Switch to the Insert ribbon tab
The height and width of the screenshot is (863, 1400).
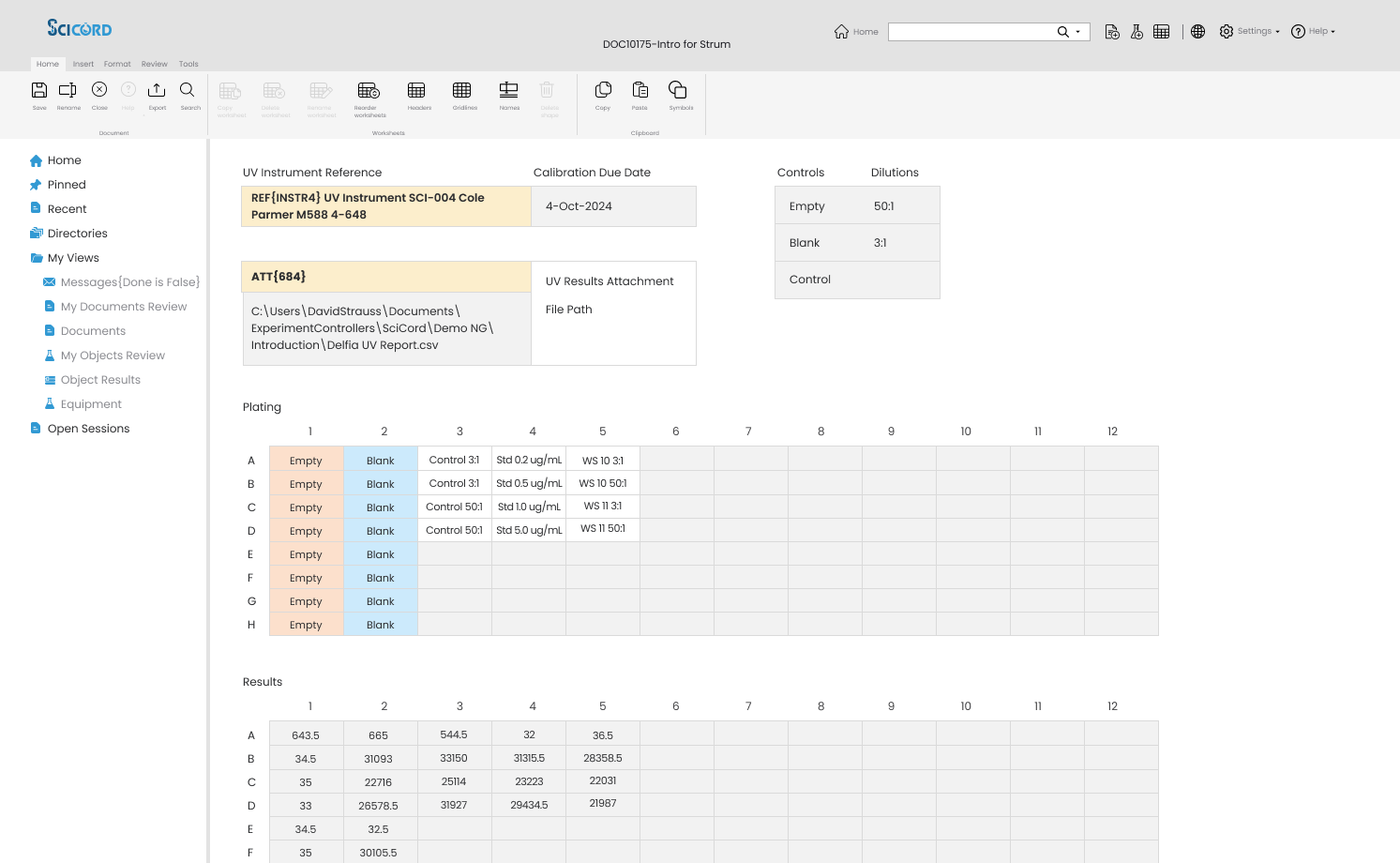point(83,64)
